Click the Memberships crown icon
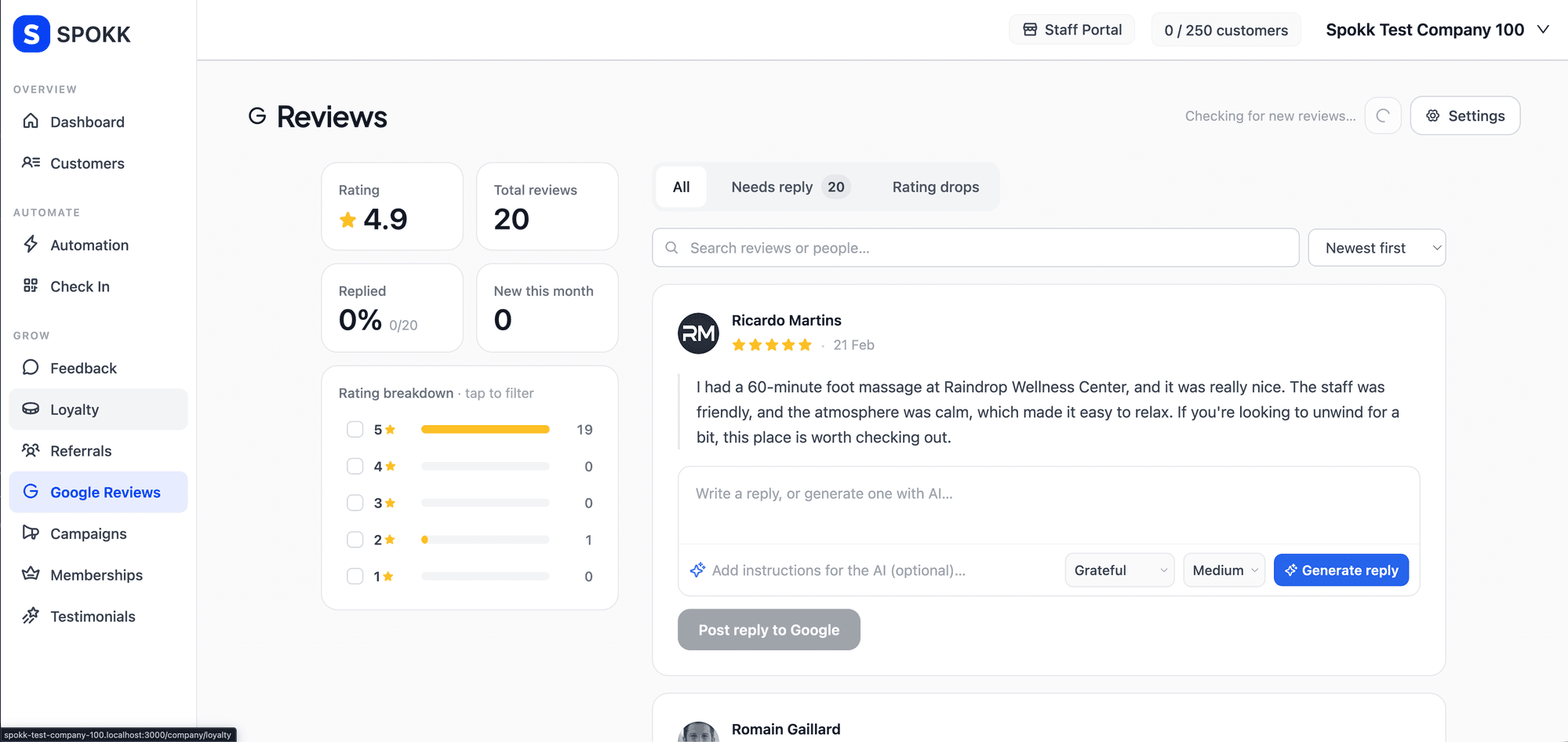The image size is (1568, 742). click(x=31, y=573)
